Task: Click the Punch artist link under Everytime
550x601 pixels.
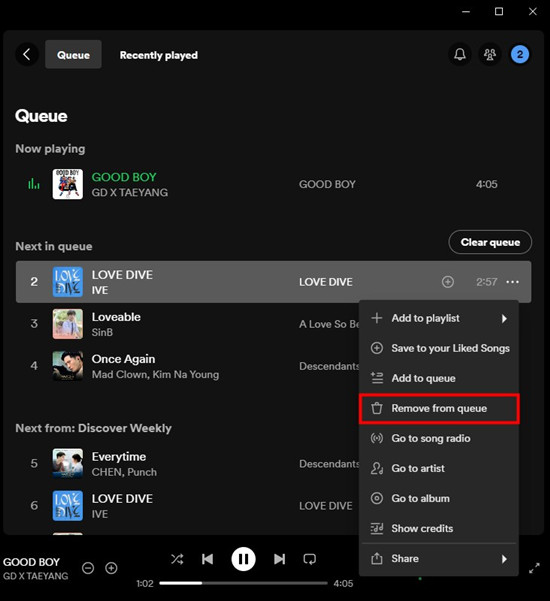Action: (142, 472)
